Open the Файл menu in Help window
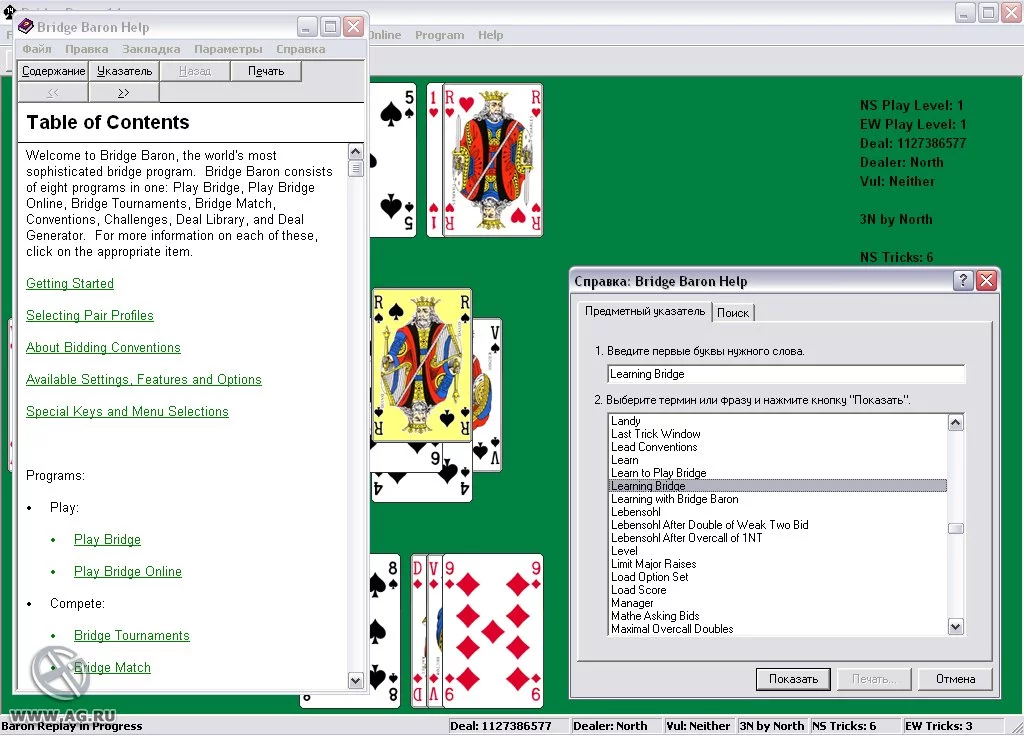Image resolution: width=1024 pixels, height=736 pixels. (x=37, y=49)
